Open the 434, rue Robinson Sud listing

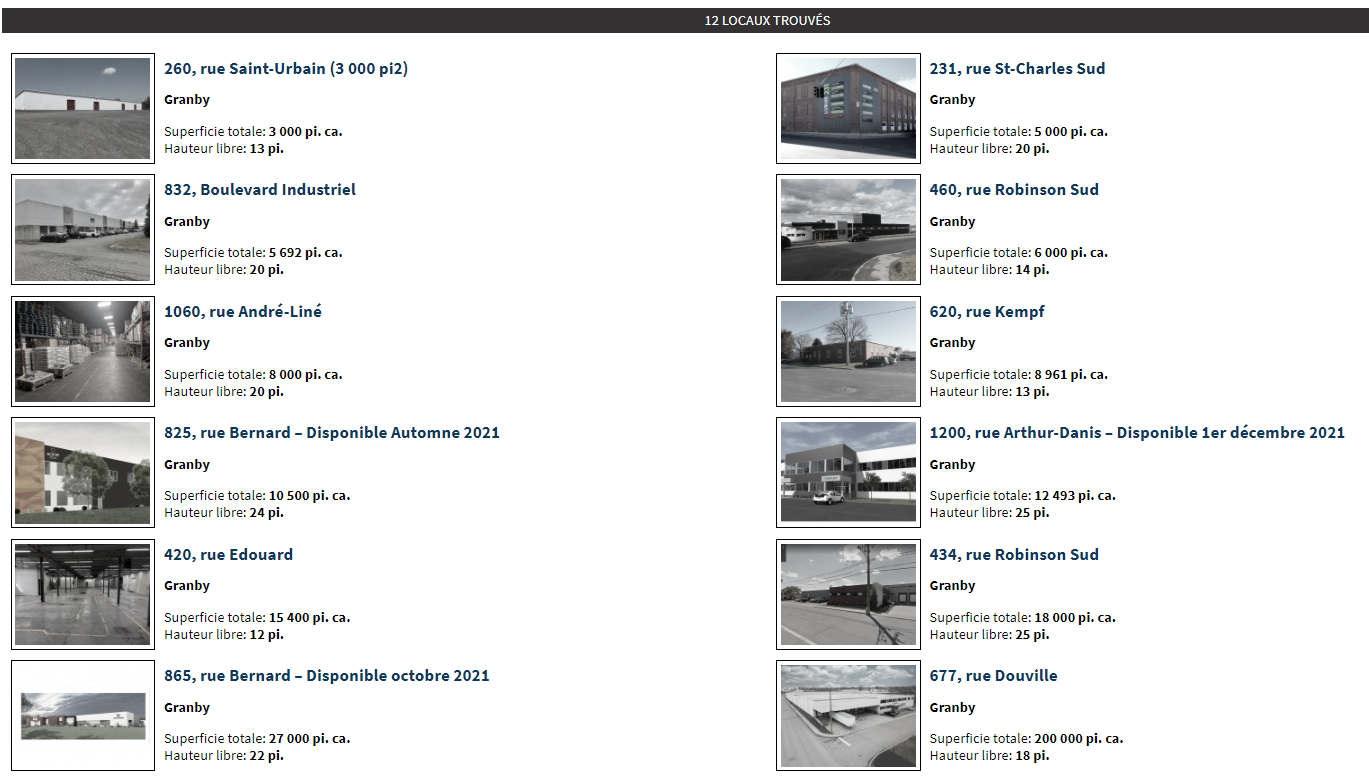point(1014,555)
